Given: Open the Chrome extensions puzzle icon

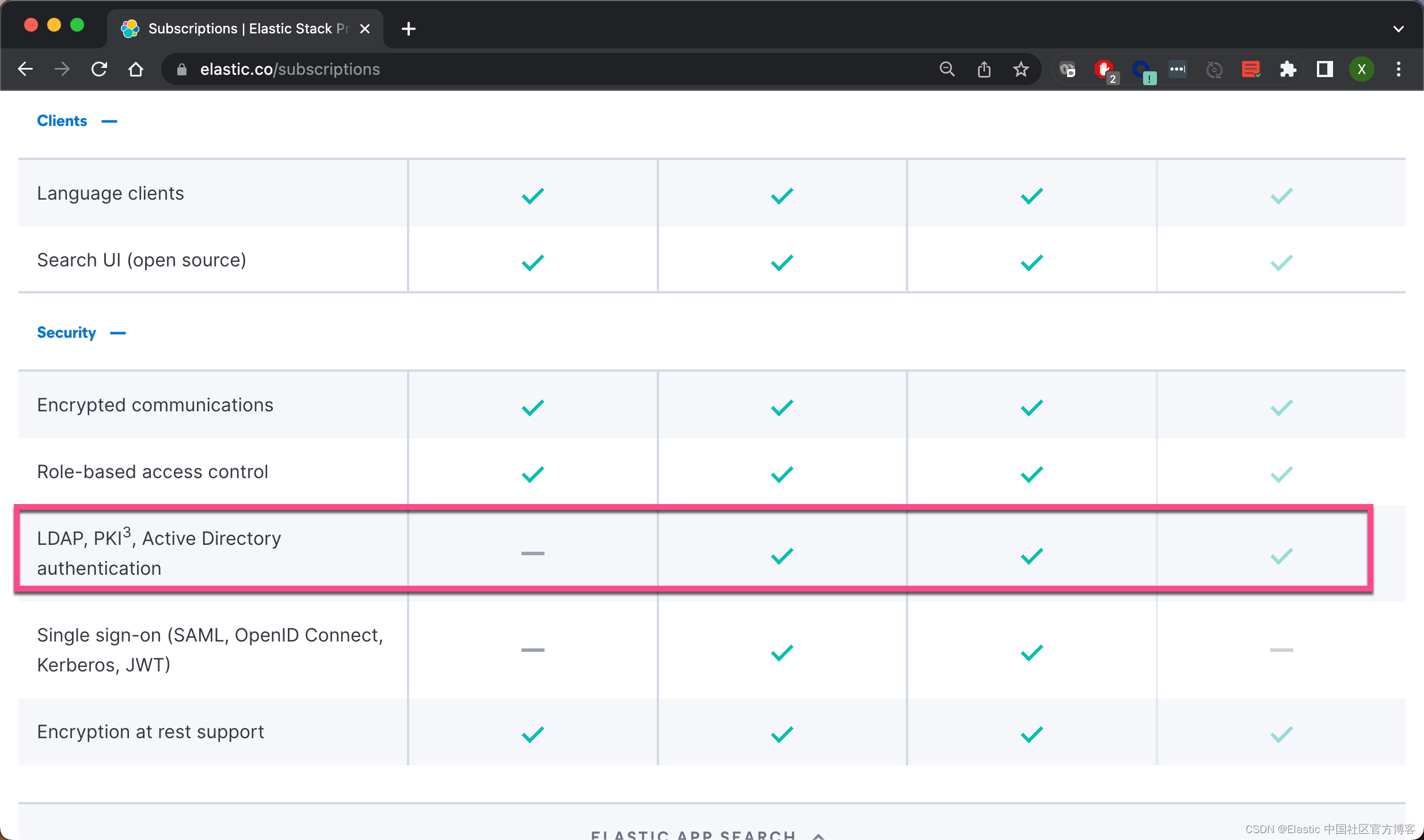Looking at the screenshot, I should tap(1289, 69).
